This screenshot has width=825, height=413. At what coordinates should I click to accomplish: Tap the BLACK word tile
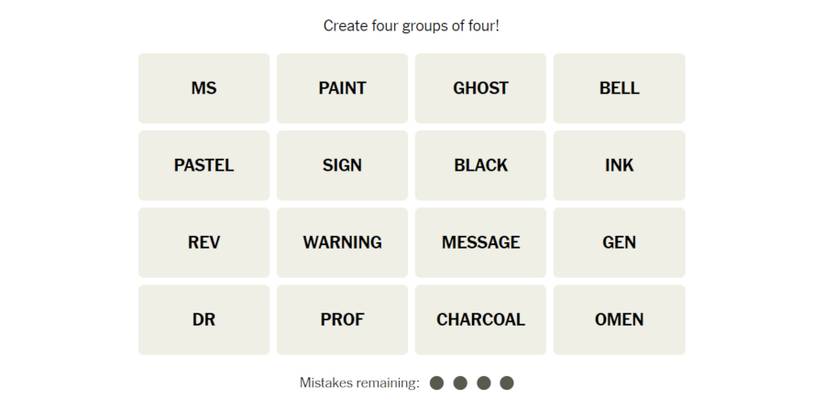480,165
